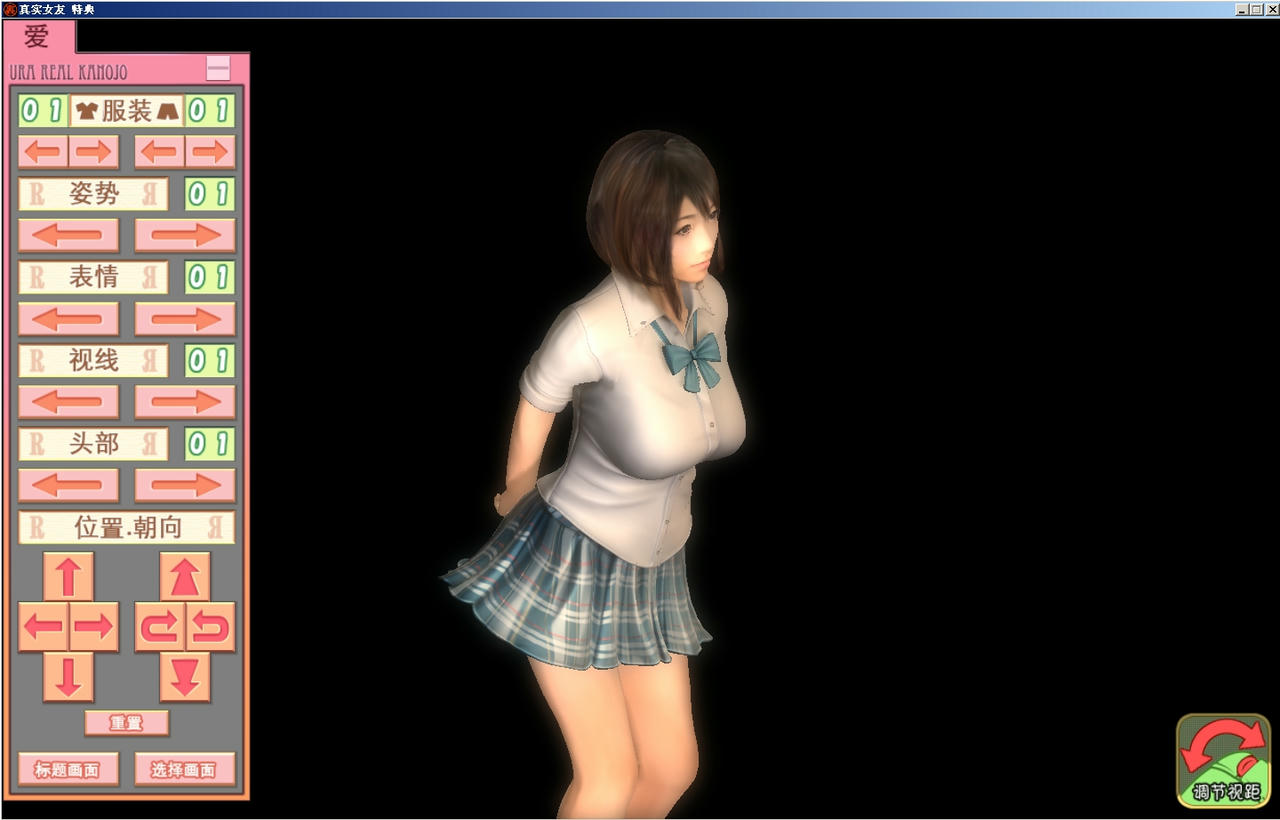
Task: Switch to the 爱 tab
Action: 38,38
